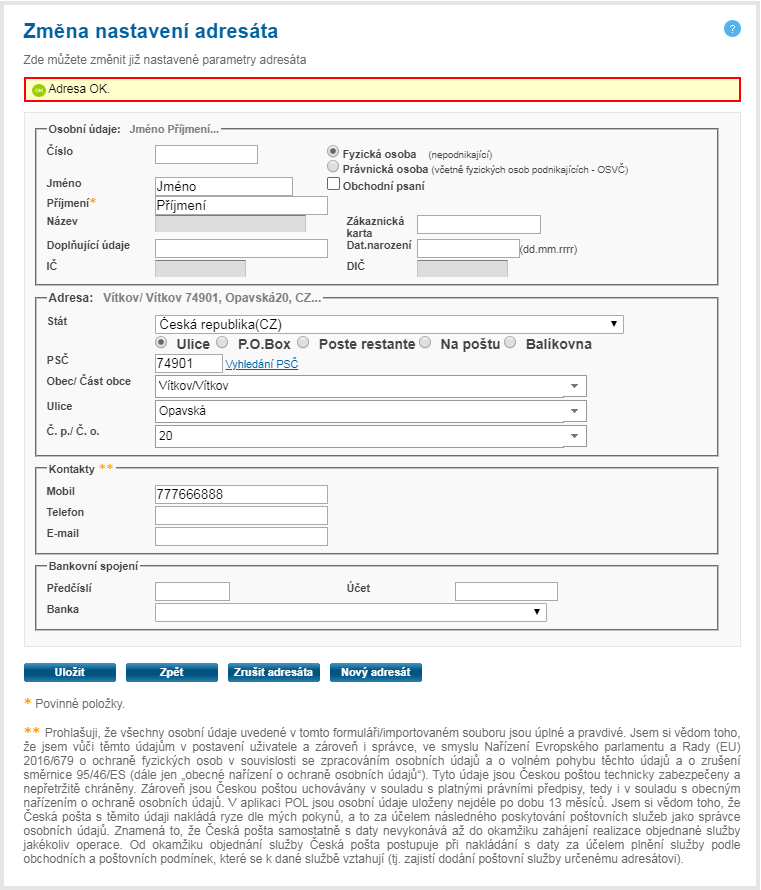The width and height of the screenshot is (761, 890).
Task: Enable the Obchodní psaní checkbox
Action: pos(334,185)
